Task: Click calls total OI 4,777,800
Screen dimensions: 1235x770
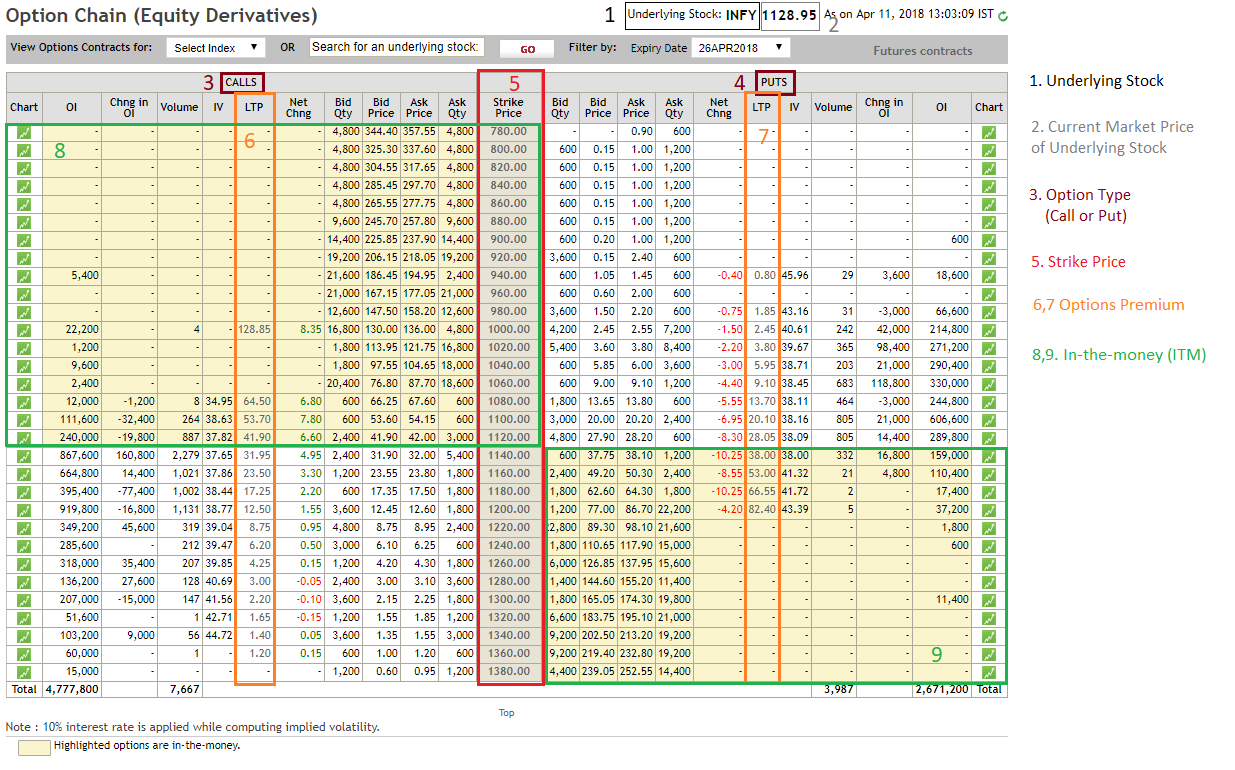Action: pyautogui.click(x=72, y=689)
